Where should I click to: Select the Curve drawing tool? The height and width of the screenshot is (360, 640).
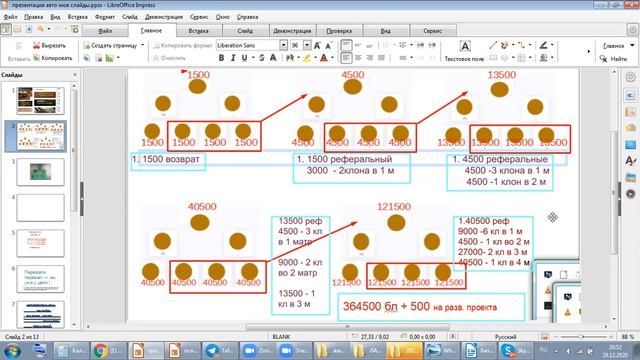point(505,45)
